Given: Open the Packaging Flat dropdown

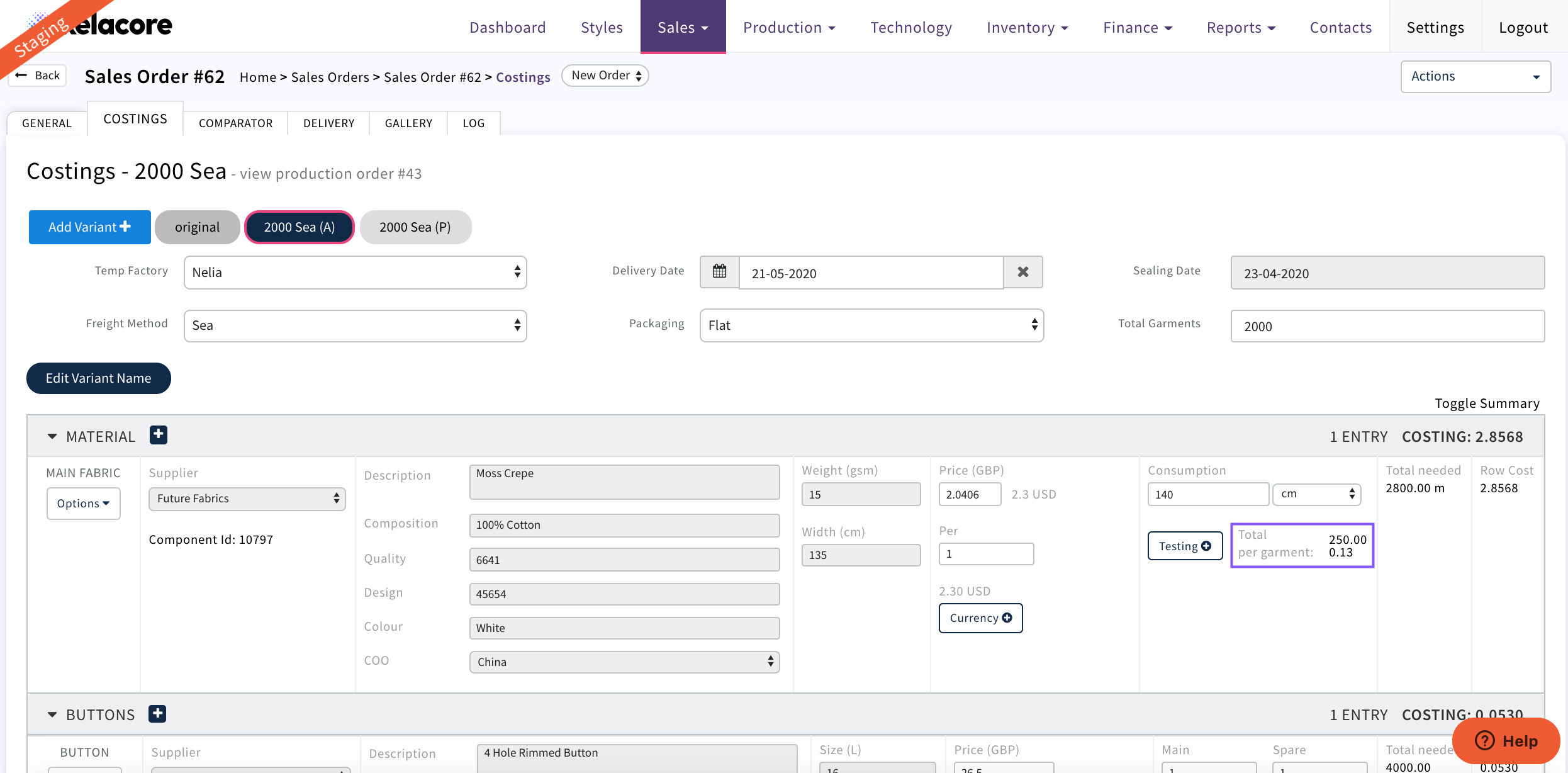Looking at the screenshot, I should pyautogui.click(x=871, y=325).
